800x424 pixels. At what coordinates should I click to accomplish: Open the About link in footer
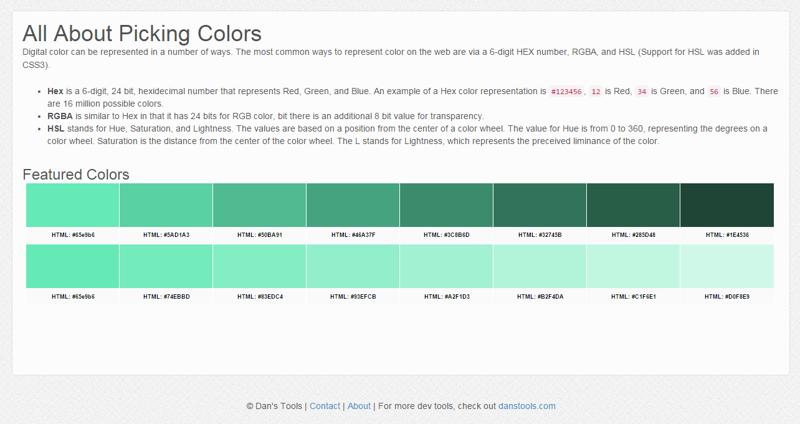click(x=359, y=406)
